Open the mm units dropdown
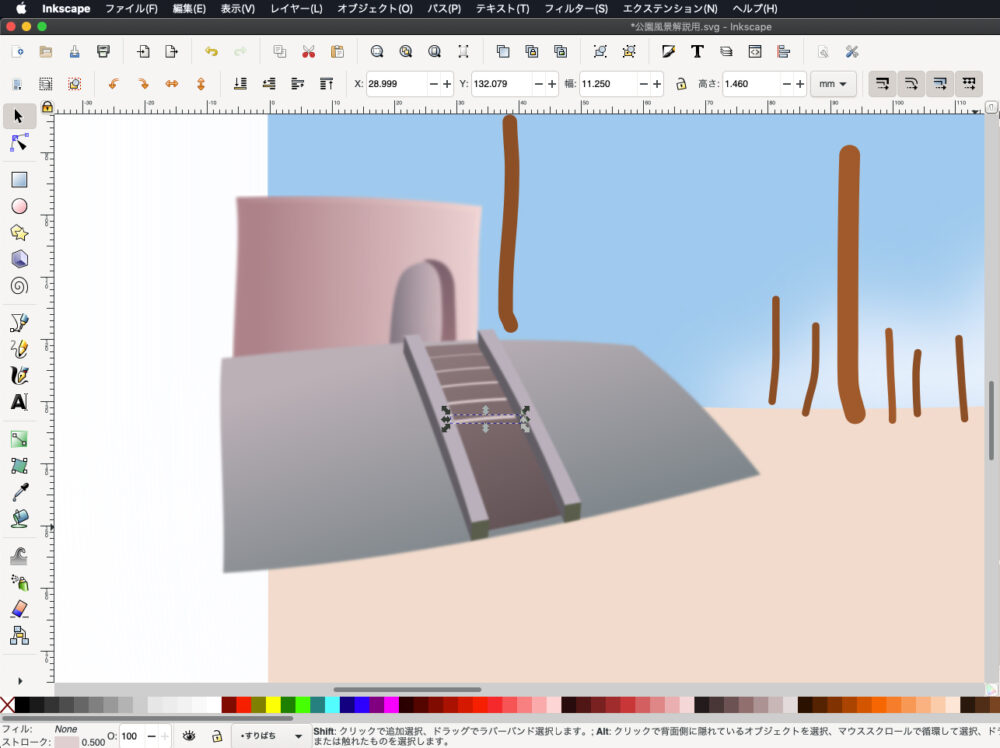 click(x=832, y=84)
